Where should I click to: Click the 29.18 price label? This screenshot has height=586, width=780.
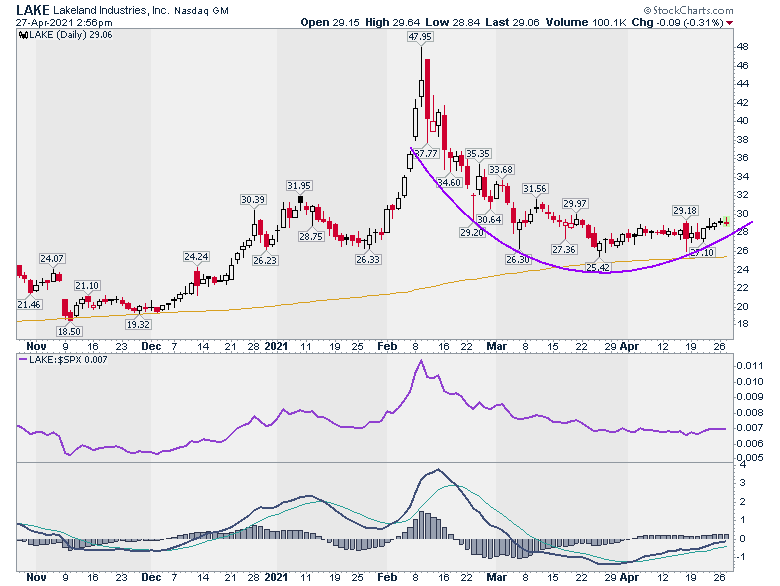click(x=685, y=211)
